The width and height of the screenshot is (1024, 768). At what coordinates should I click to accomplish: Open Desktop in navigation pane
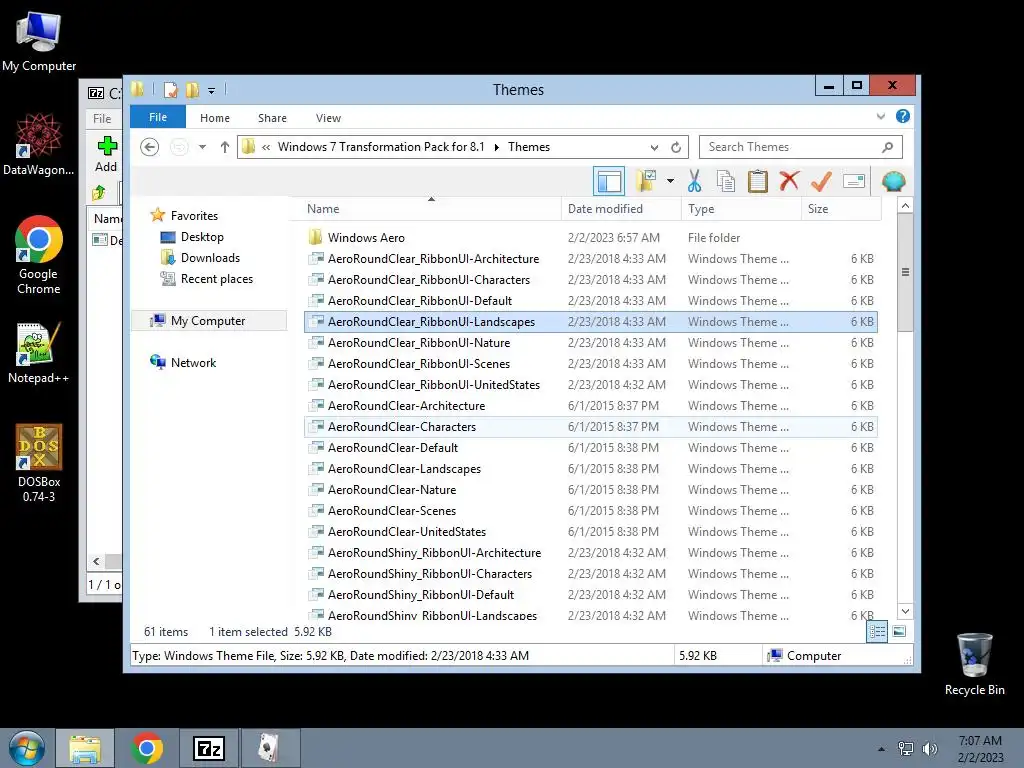click(202, 237)
